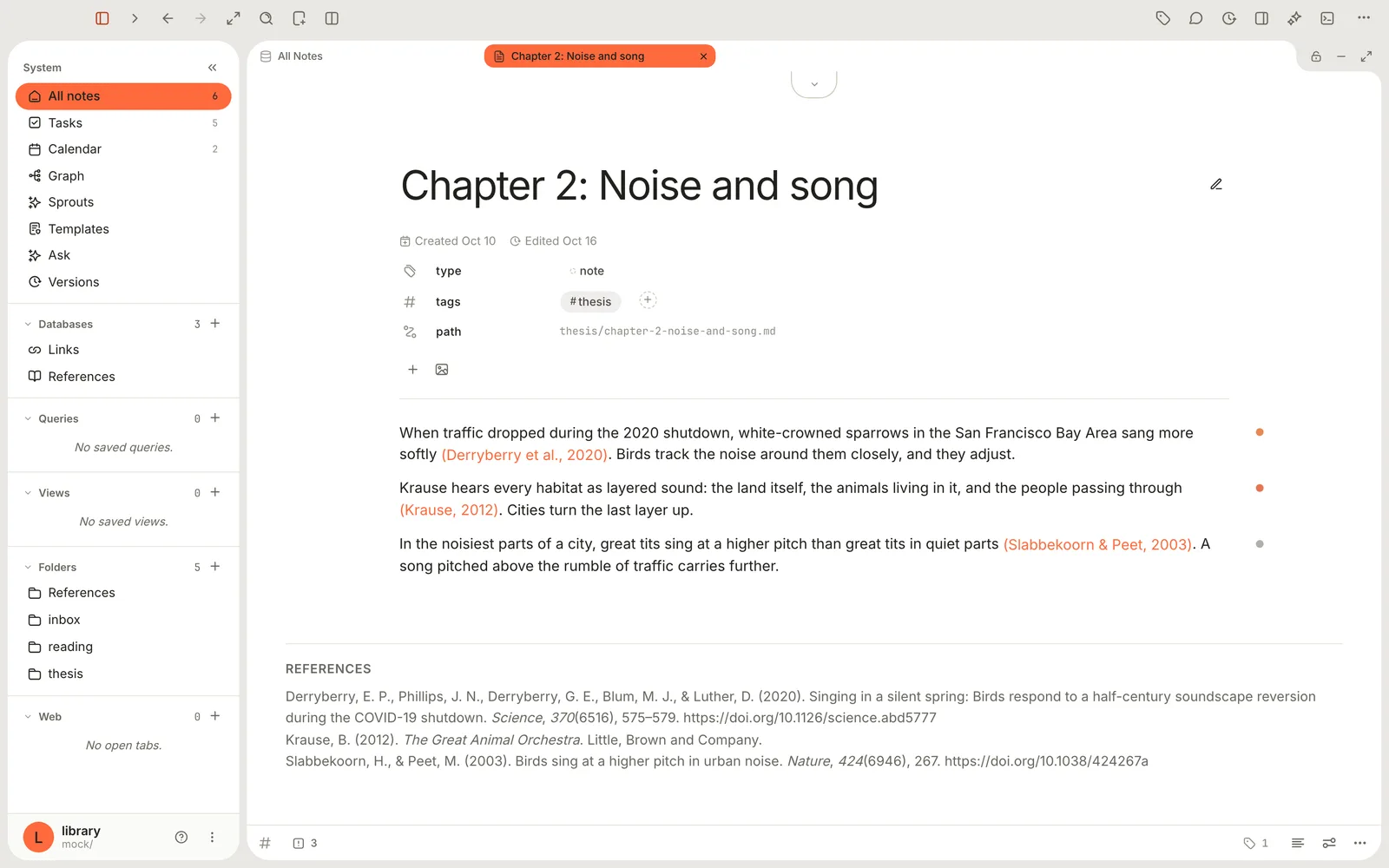Screen dimensions: 1389x868
Task: Create a new note from toolbar
Action: [300, 18]
